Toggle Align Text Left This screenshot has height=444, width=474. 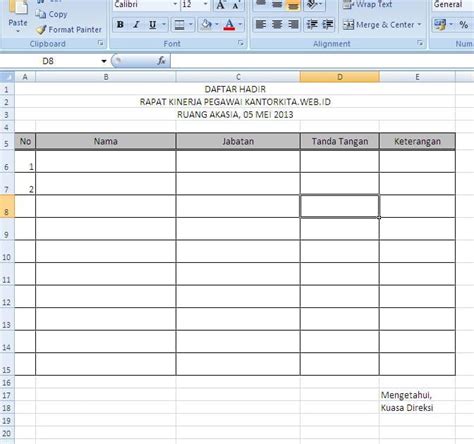click(261, 24)
